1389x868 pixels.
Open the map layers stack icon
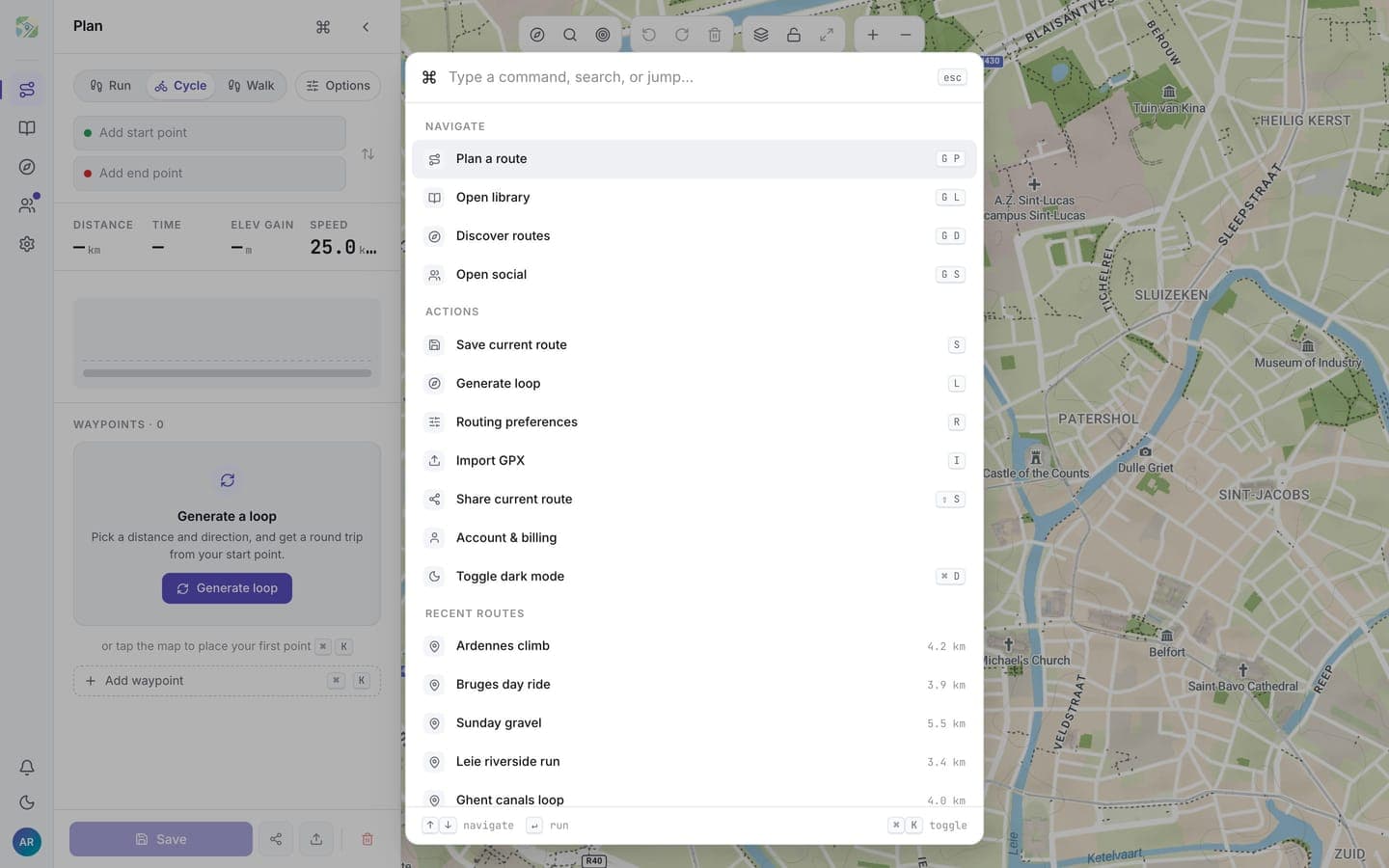tap(761, 35)
